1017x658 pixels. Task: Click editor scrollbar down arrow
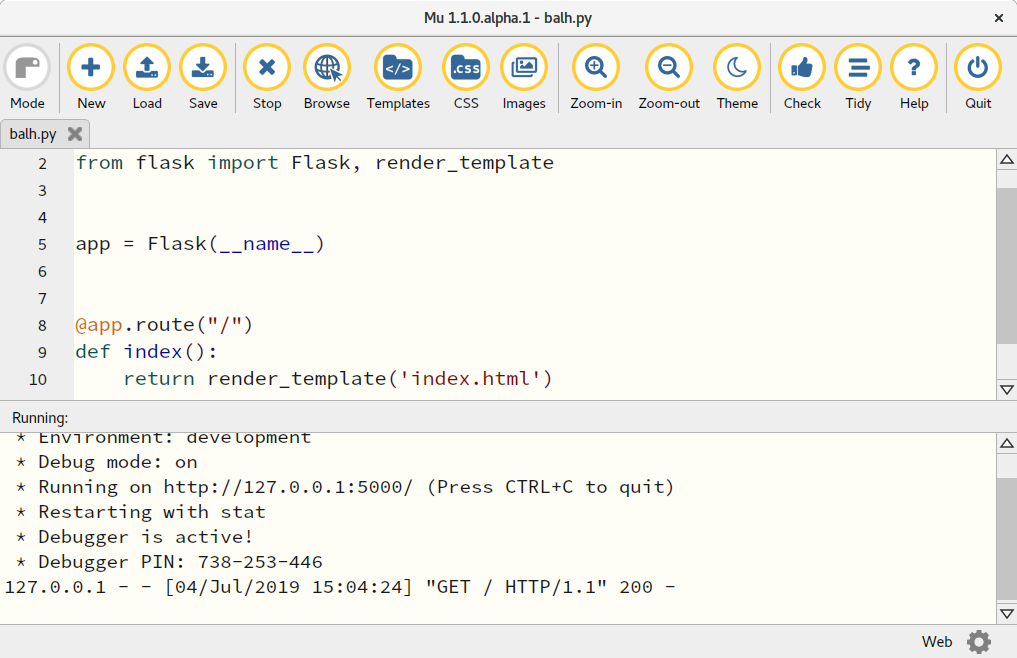click(1007, 390)
